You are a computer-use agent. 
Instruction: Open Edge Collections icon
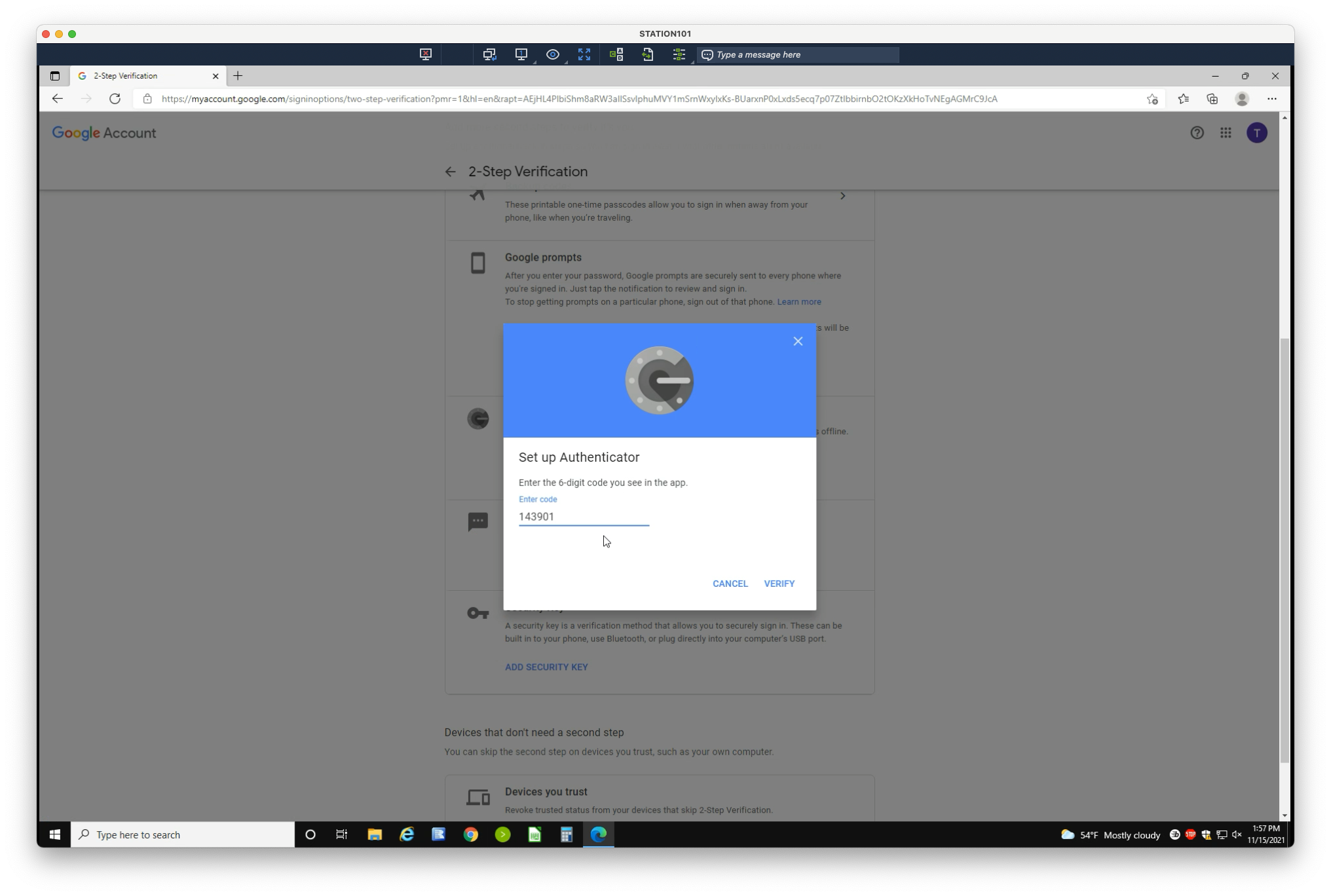[1212, 99]
